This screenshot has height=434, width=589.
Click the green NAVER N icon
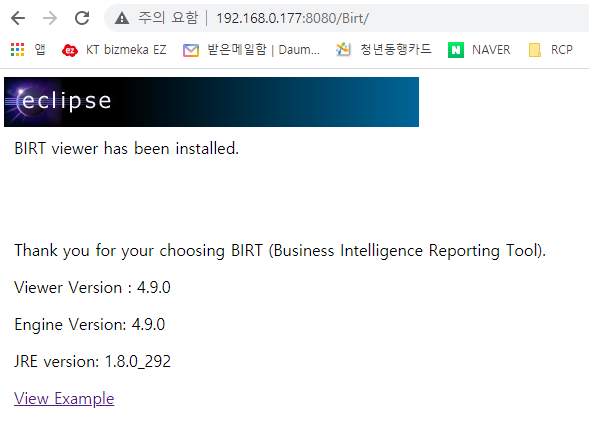(456, 50)
